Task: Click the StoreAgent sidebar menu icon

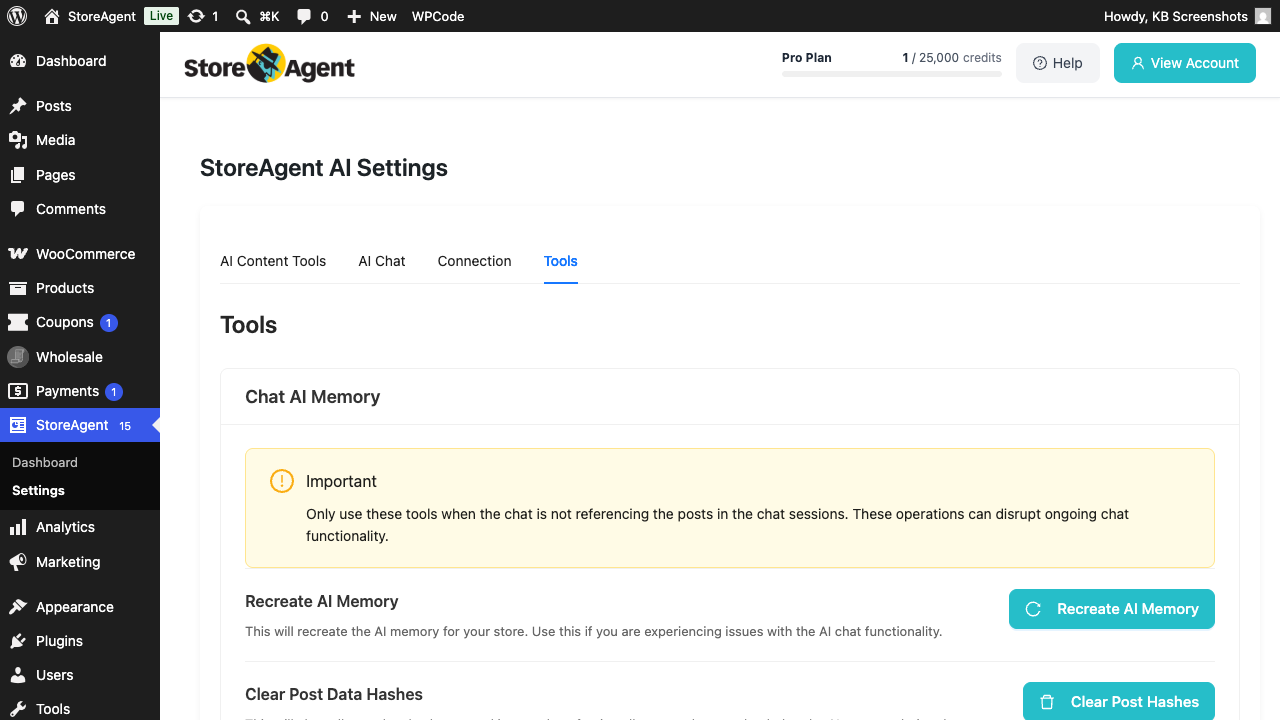Action: click(18, 425)
